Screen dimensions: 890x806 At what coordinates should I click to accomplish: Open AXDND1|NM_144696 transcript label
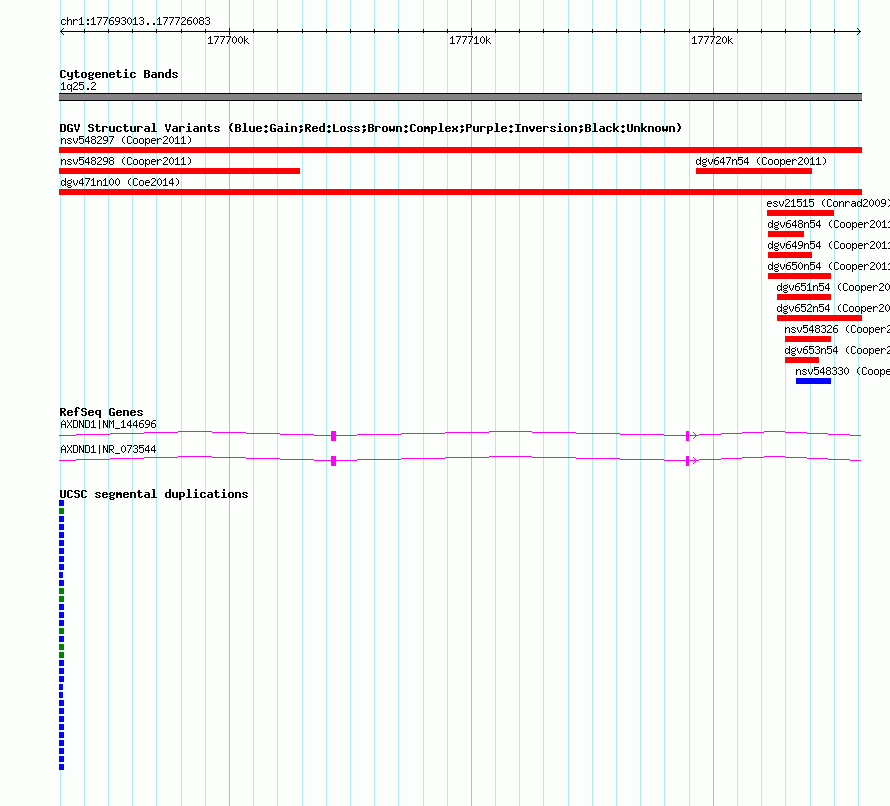[x=108, y=424]
